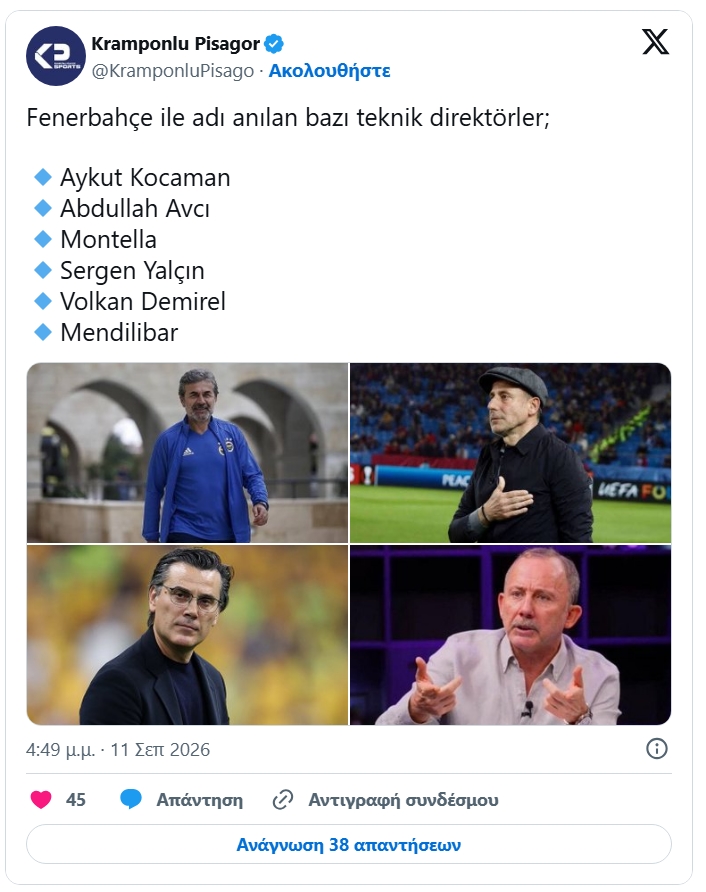This screenshot has height=892, width=706.
Task: Click the reply speech bubble icon
Action: 131,799
